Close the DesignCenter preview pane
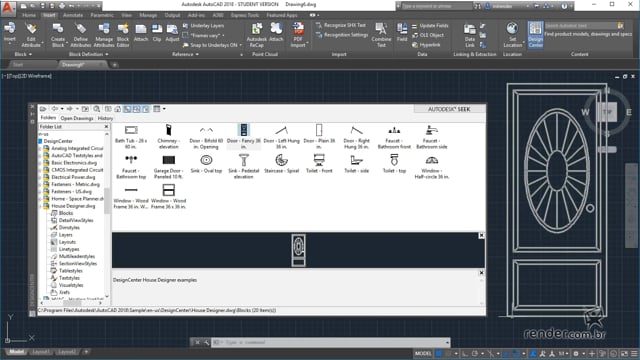The height and width of the screenshot is (360, 640). pyautogui.click(x=481, y=236)
